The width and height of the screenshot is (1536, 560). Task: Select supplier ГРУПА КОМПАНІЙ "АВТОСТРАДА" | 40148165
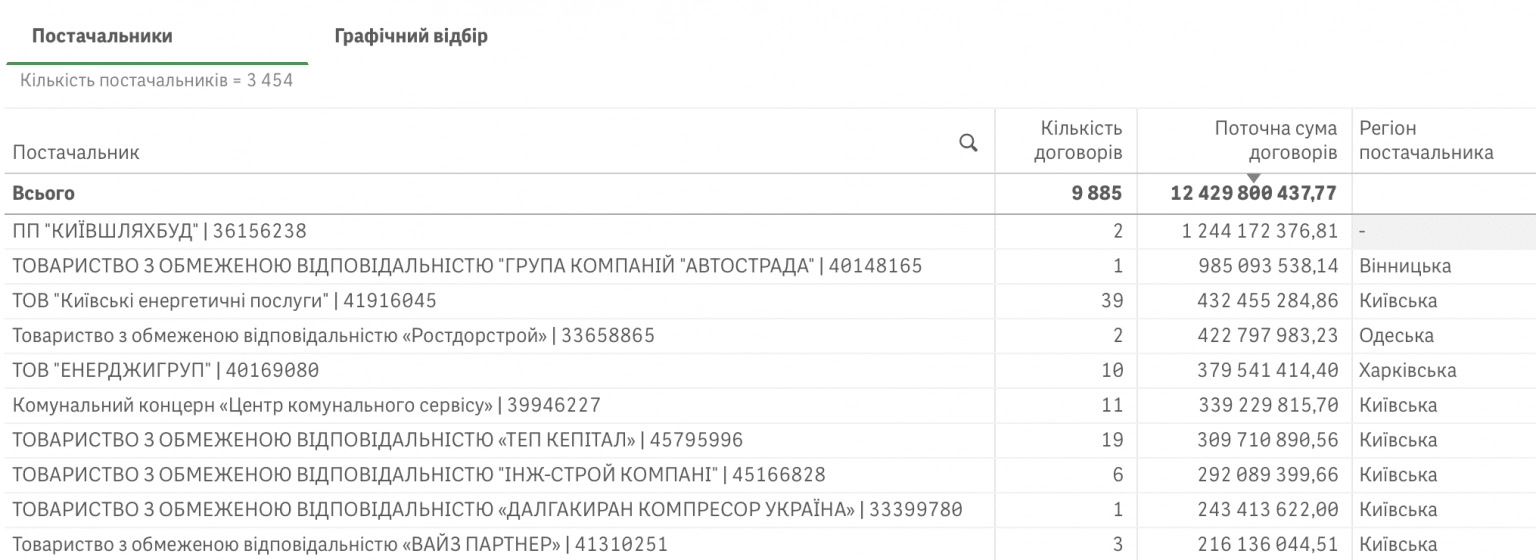point(467,266)
